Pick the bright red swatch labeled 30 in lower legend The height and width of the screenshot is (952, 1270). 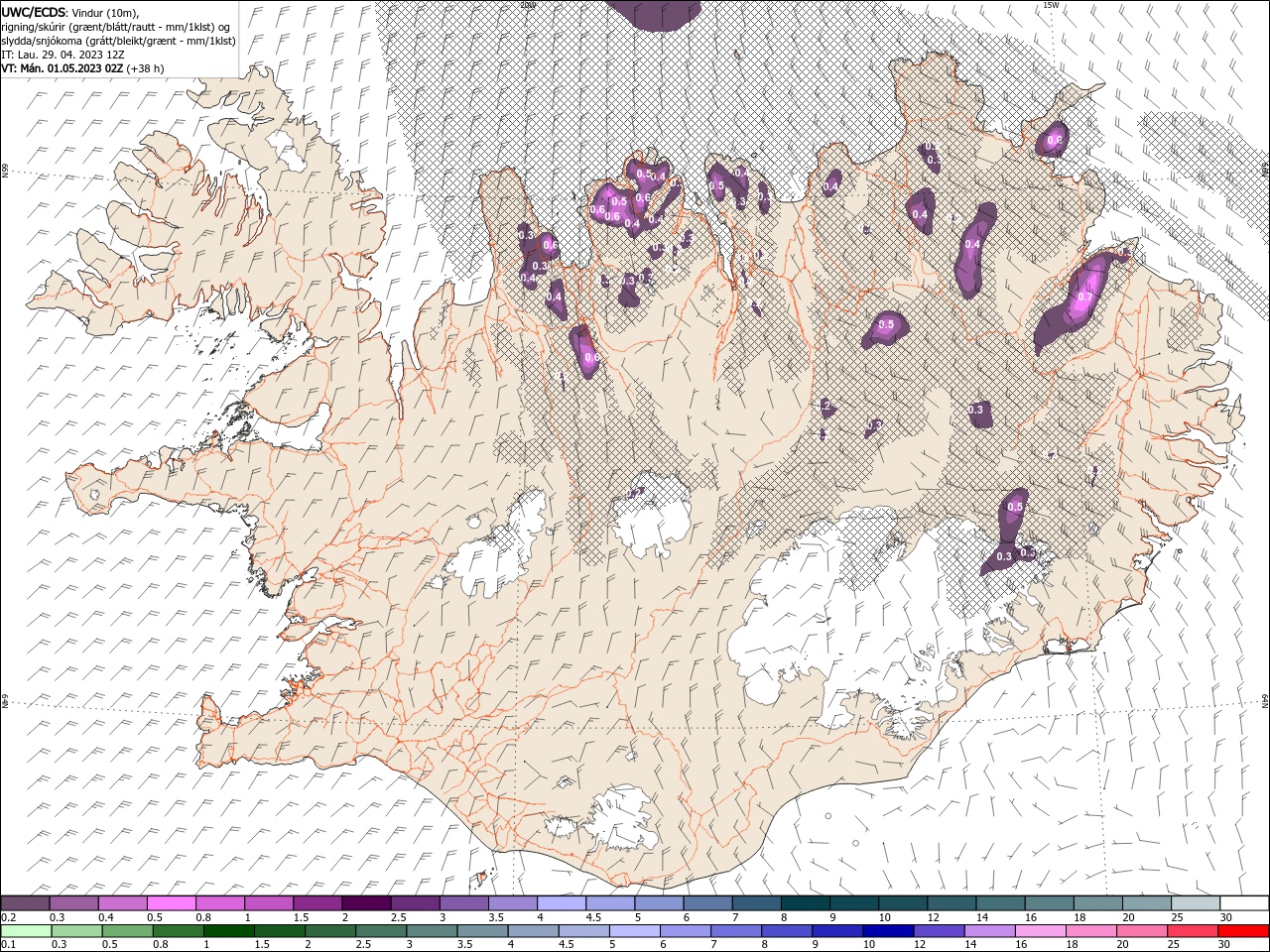coord(1242,931)
